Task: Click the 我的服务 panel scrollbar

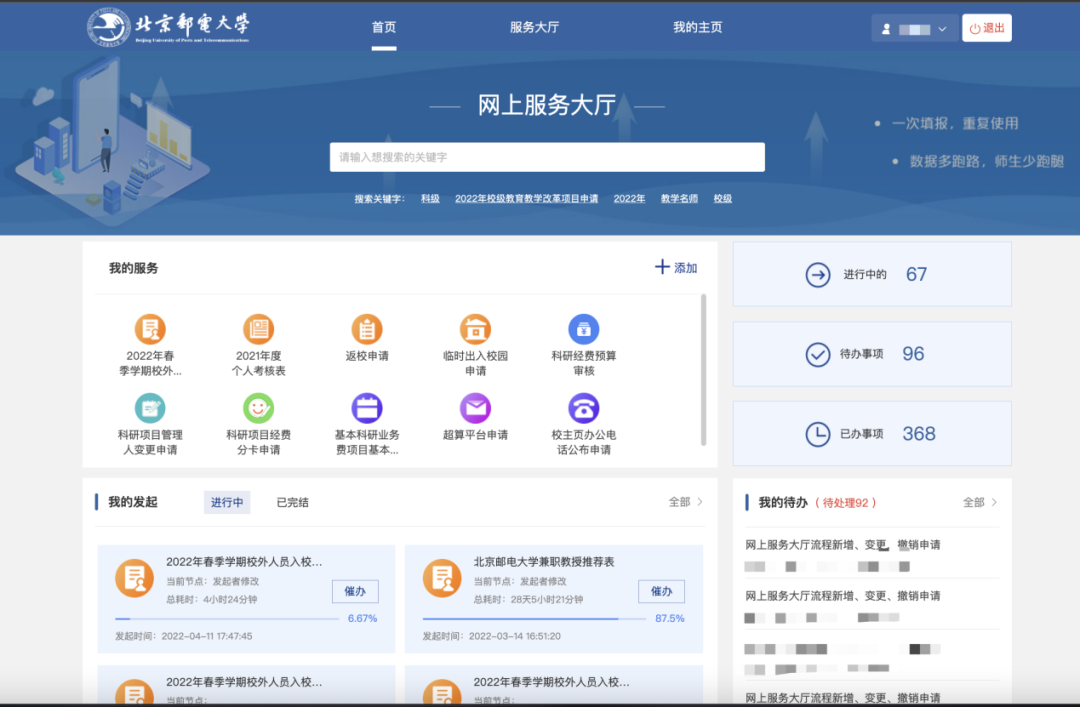Action: pos(704,370)
